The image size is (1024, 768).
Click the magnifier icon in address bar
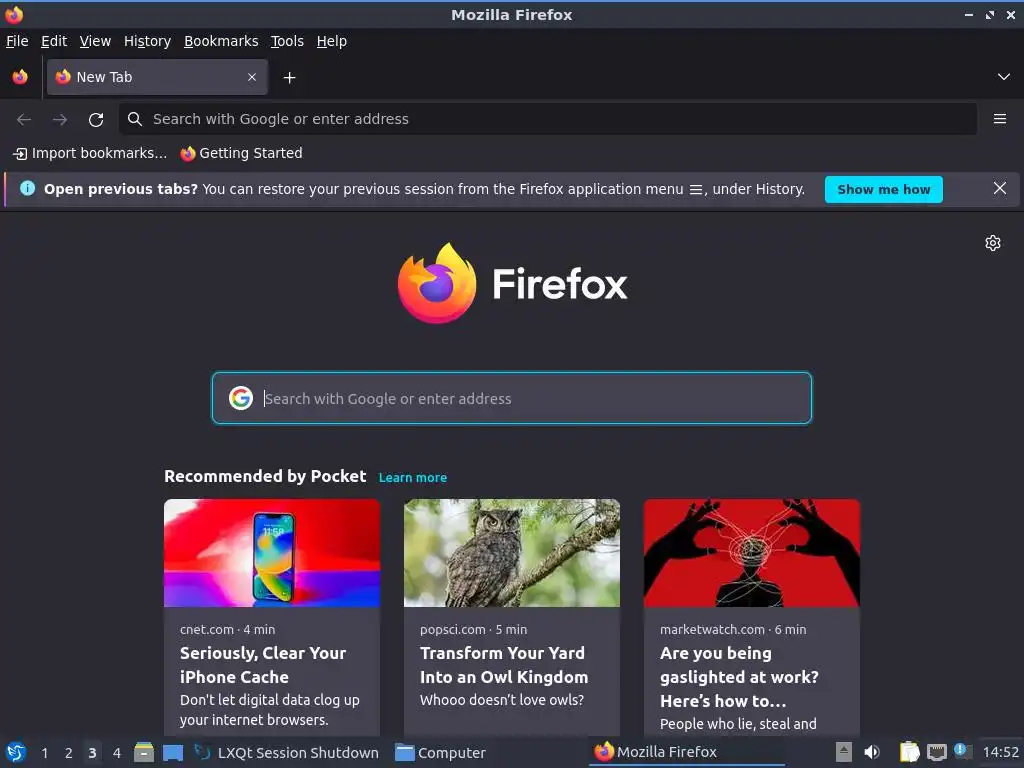coord(135,119)
